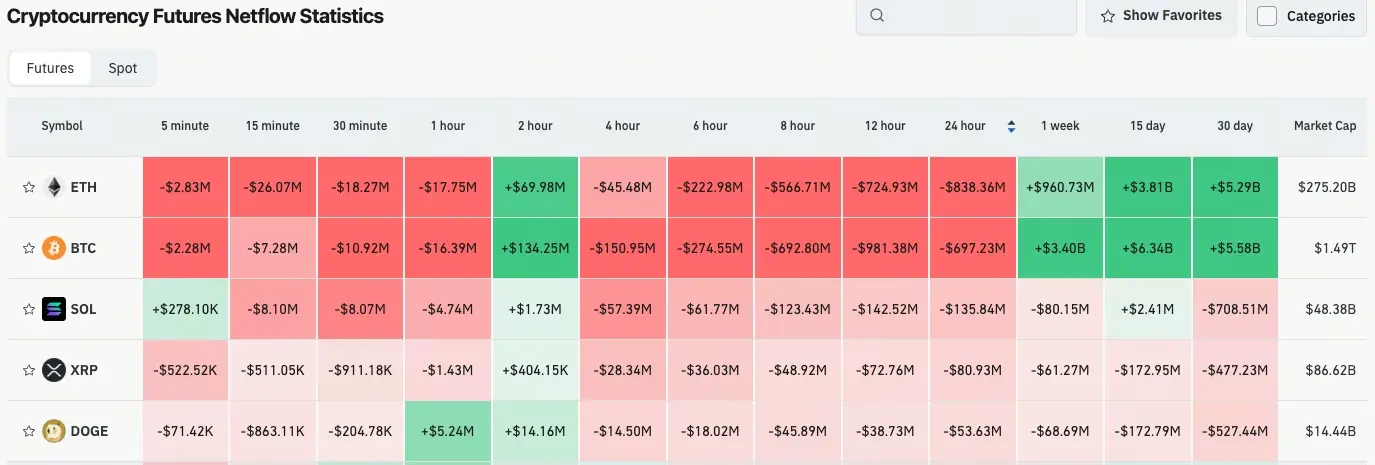Open the SOL symbol link
This screenshot has height=465, width=1375.
(x=83, y=309)
